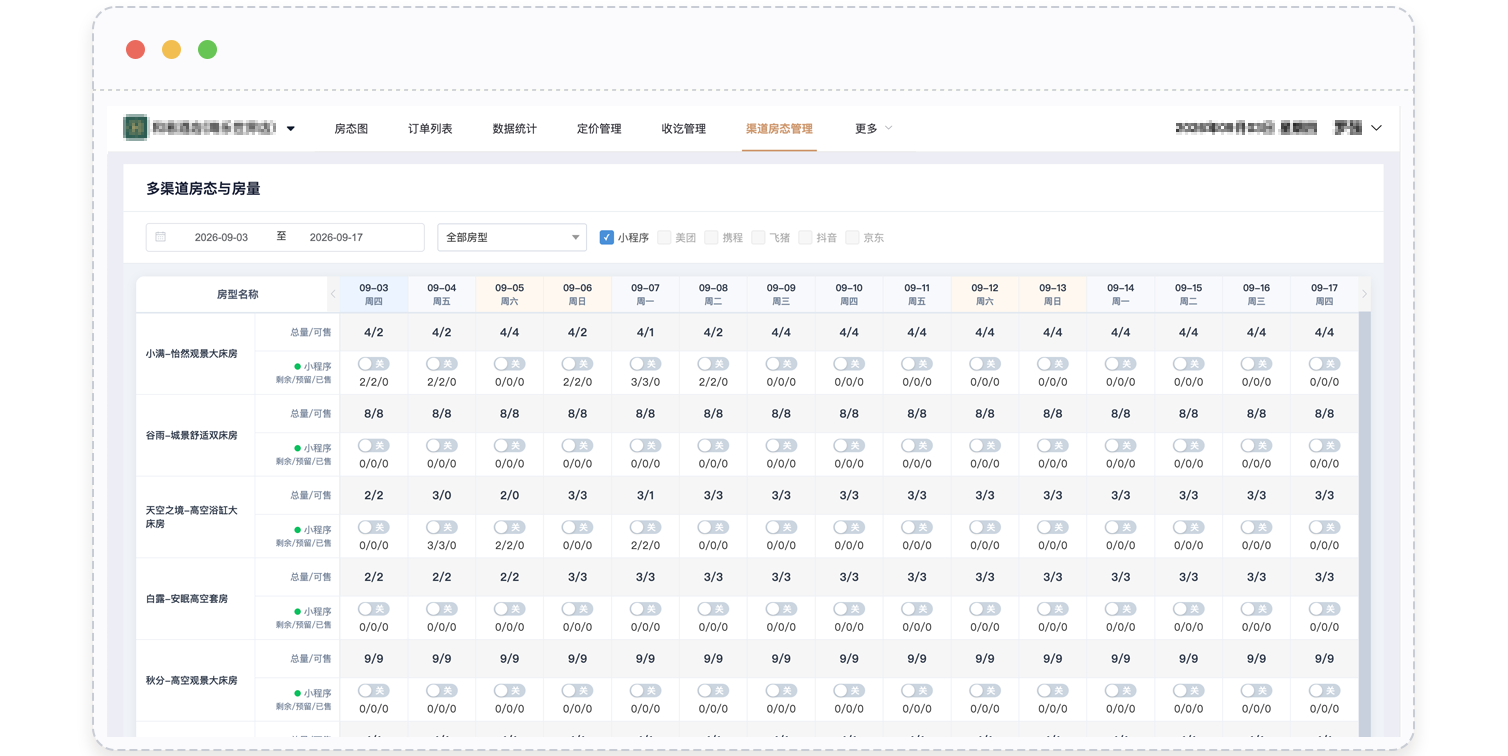Click the 09-05 周六 column header
The width and height of the screenshot is (1508, 756).
(509, 294)
